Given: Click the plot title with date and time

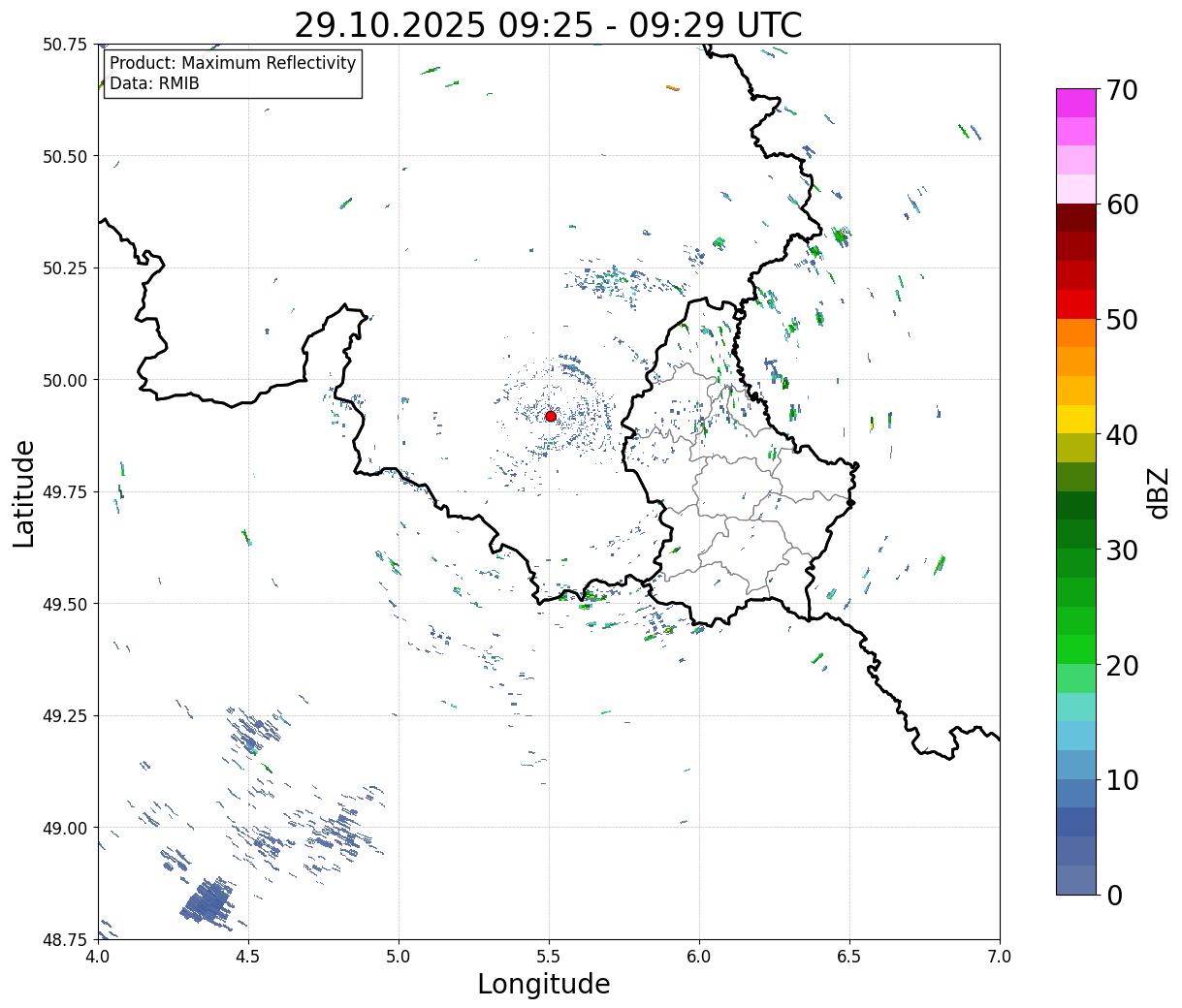Looking at the screenshot, I should (548, 24).
